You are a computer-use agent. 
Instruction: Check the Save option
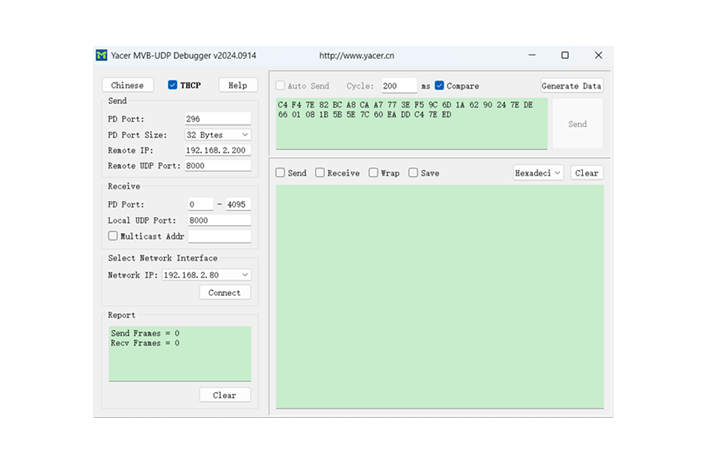(x=413, y=173)
